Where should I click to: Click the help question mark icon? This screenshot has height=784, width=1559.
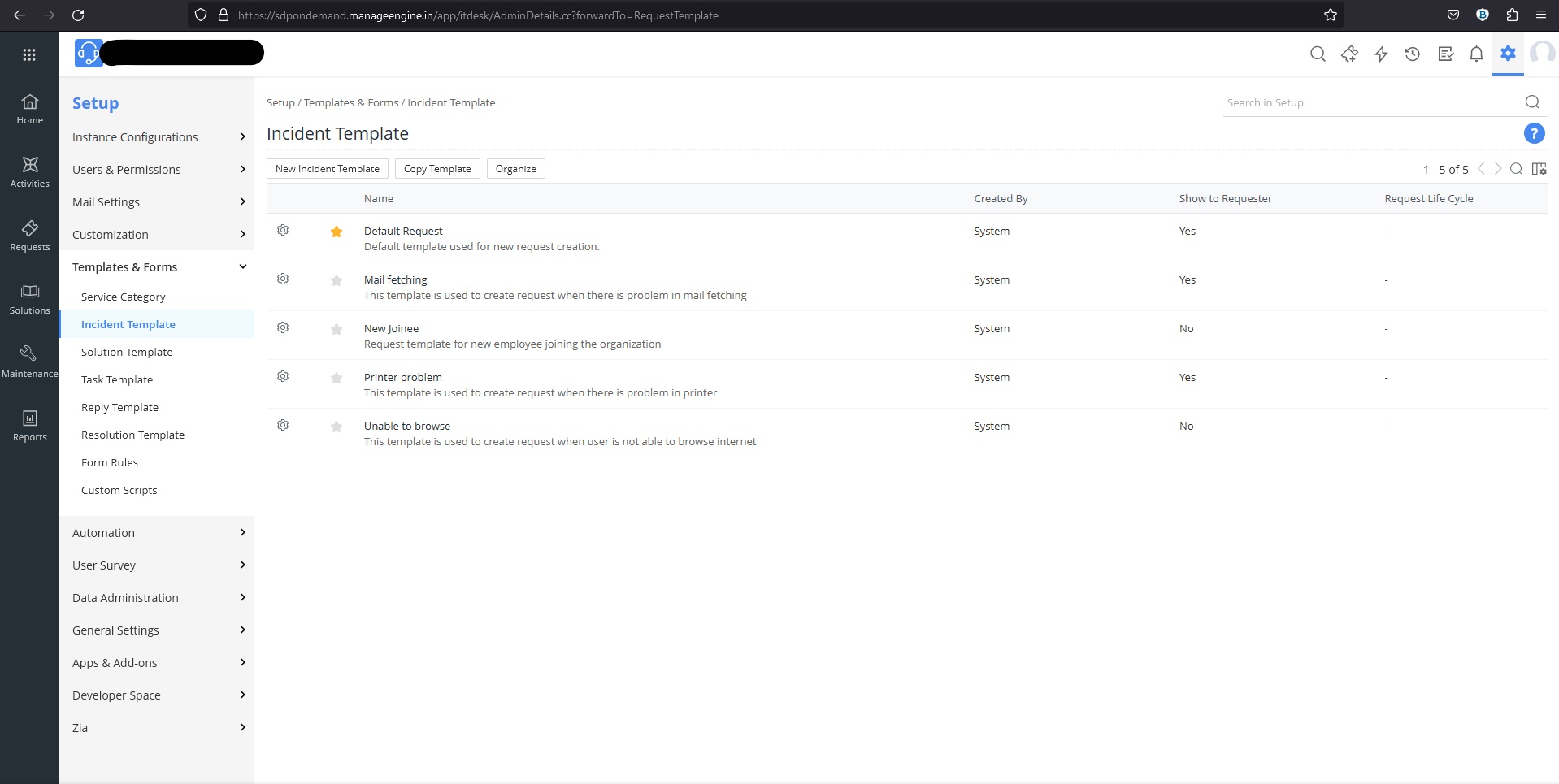click(x=1533, y=134)
